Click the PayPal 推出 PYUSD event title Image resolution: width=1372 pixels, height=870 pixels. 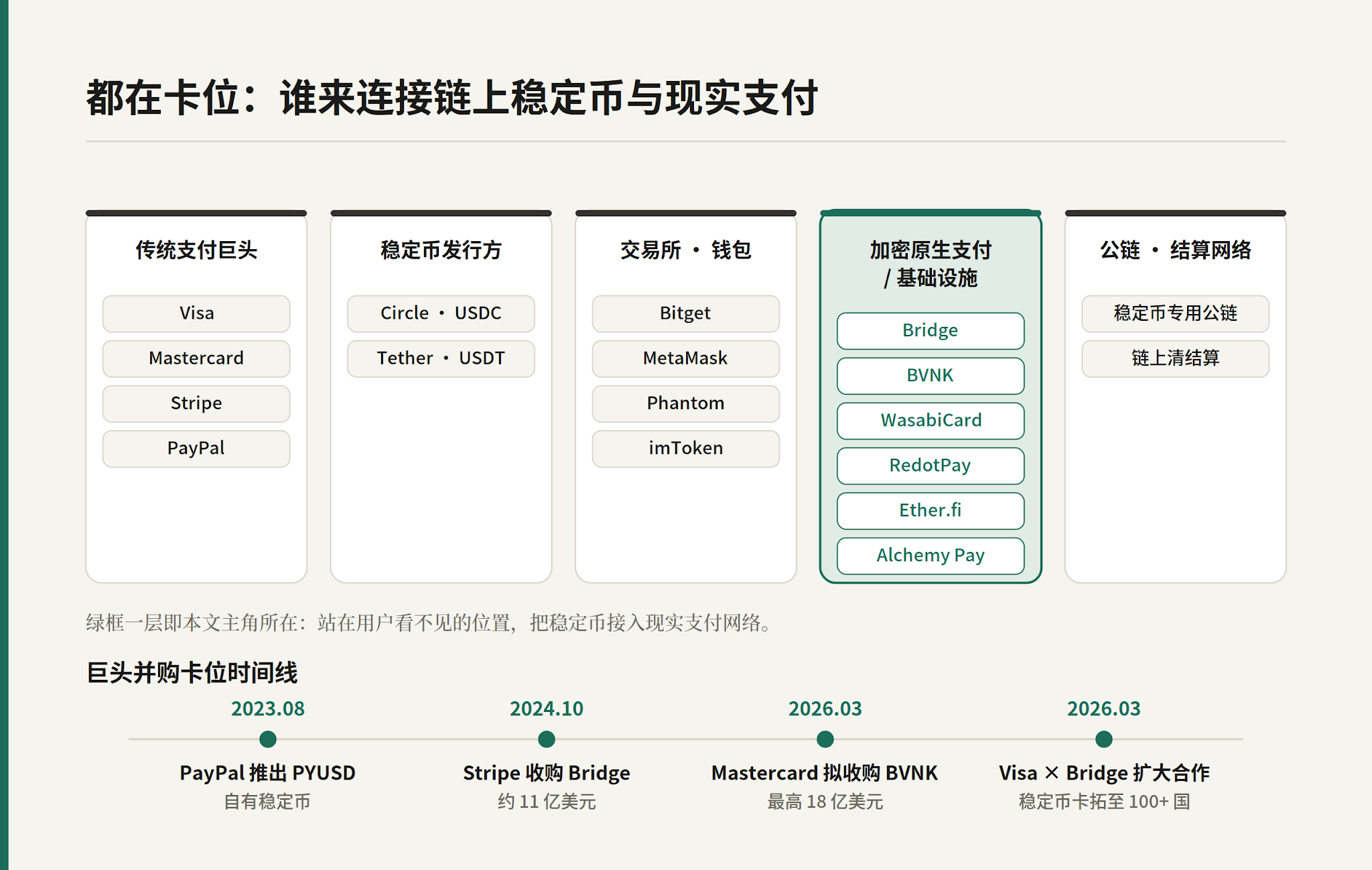click(x=268, y=773)
